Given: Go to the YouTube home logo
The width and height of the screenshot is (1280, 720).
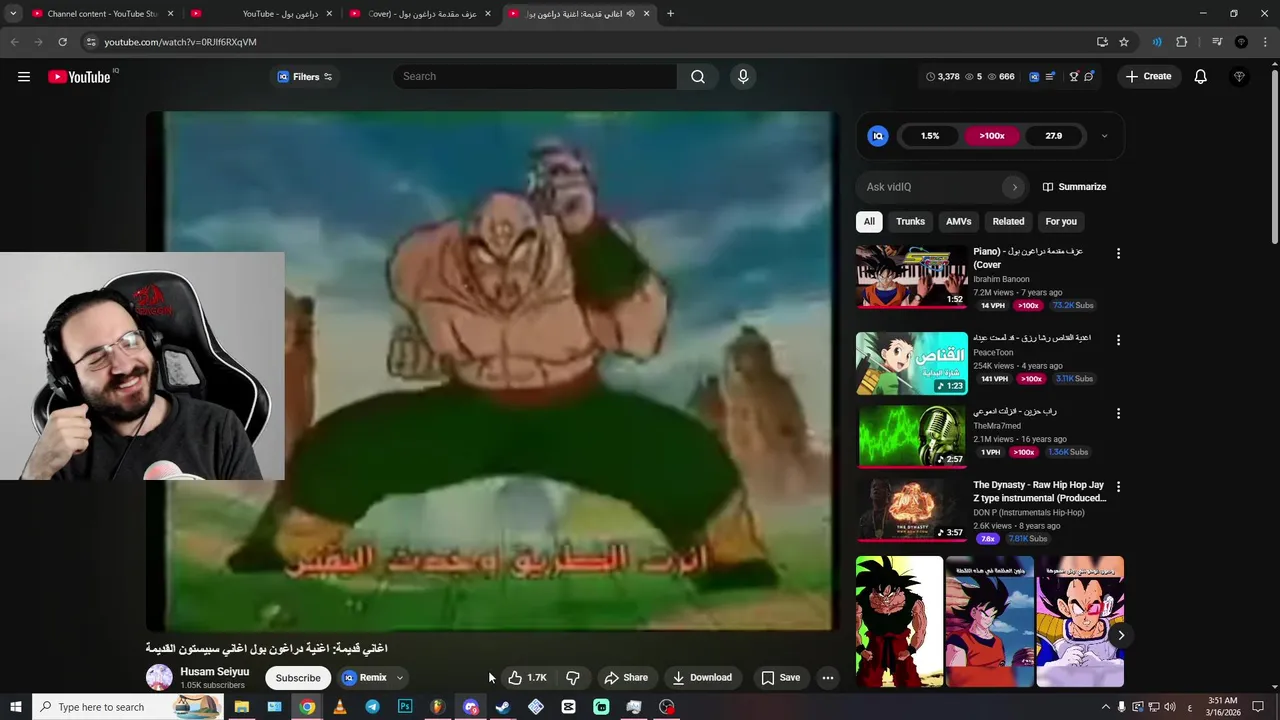Looking at the screenshot, I should (79, 76).
